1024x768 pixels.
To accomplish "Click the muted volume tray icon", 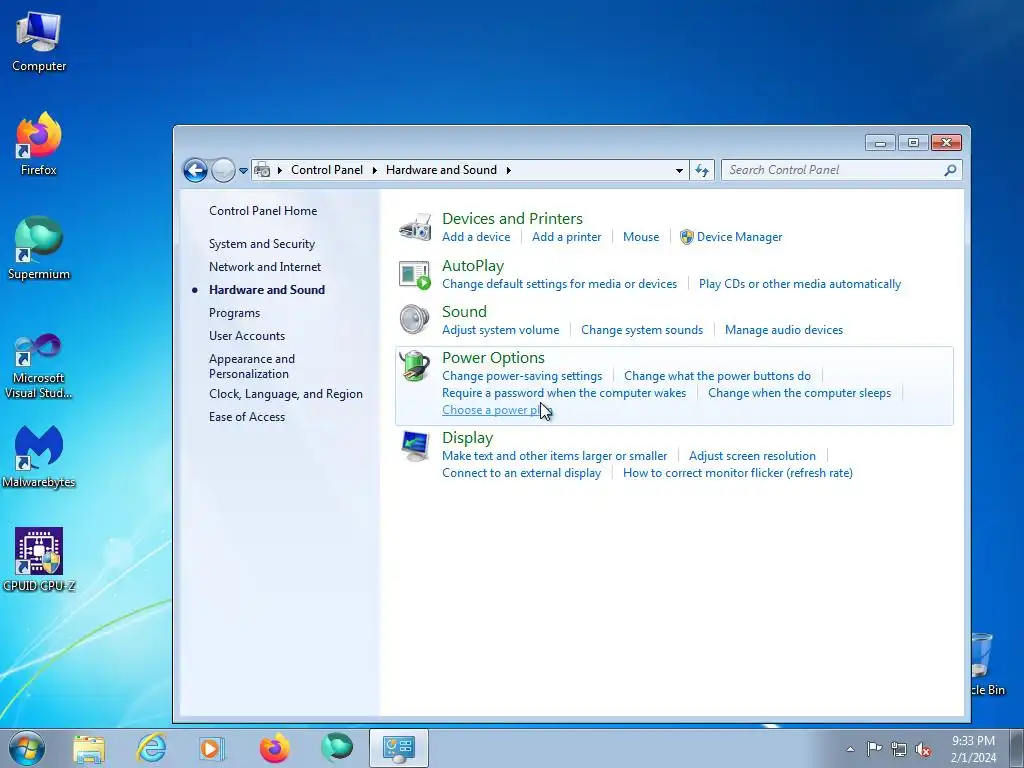I will point(923,750).
